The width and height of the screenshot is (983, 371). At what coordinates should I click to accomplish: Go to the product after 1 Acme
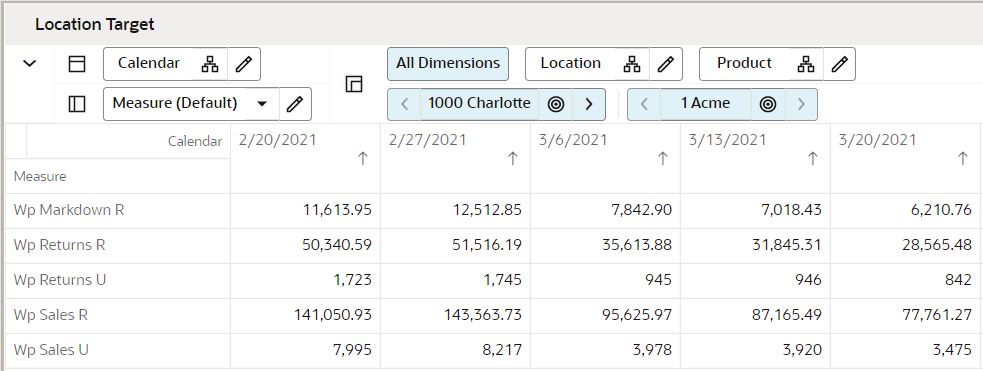tap(801, 104)
